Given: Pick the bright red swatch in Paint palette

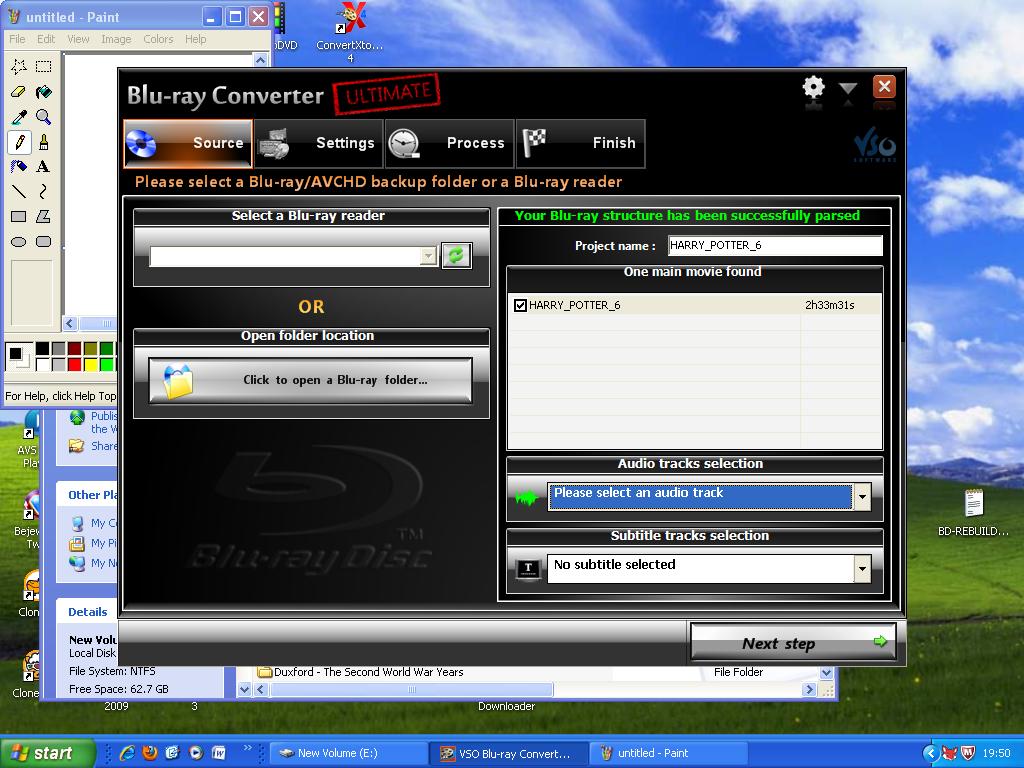Looking at the screenshot, I should [74, 364].
